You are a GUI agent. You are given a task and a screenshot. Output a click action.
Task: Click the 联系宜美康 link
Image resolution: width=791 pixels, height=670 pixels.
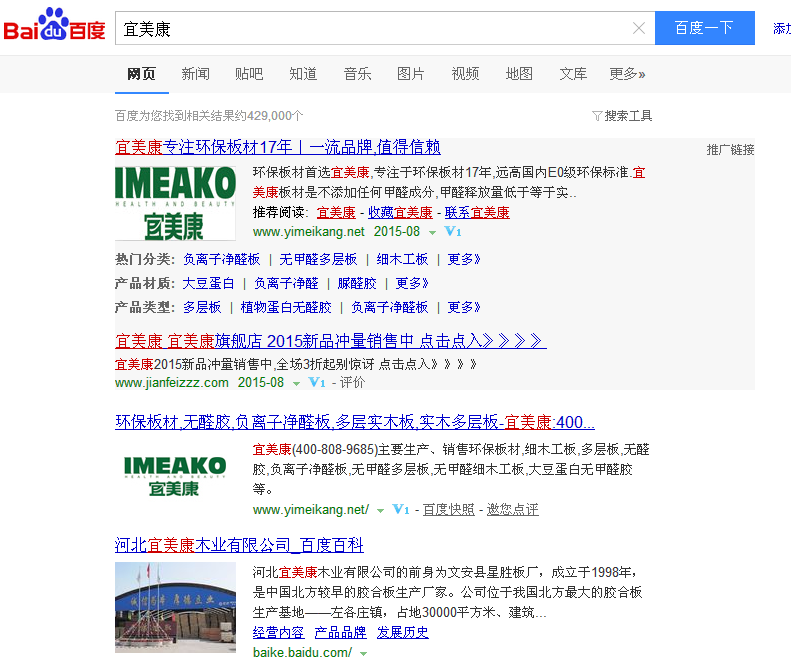tap(477, 212)
